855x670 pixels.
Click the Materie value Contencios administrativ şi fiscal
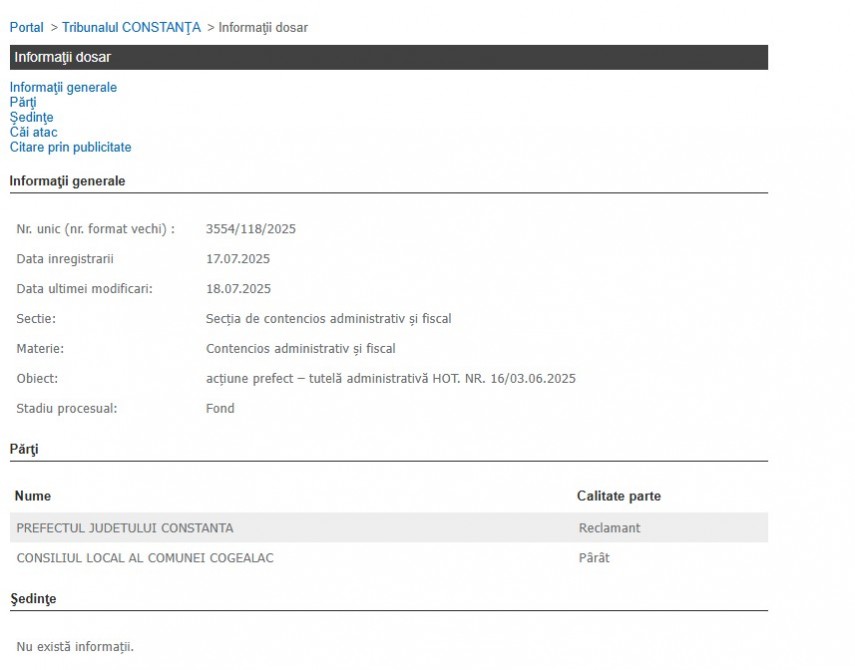pyautogui.click(x=300, y=349)
